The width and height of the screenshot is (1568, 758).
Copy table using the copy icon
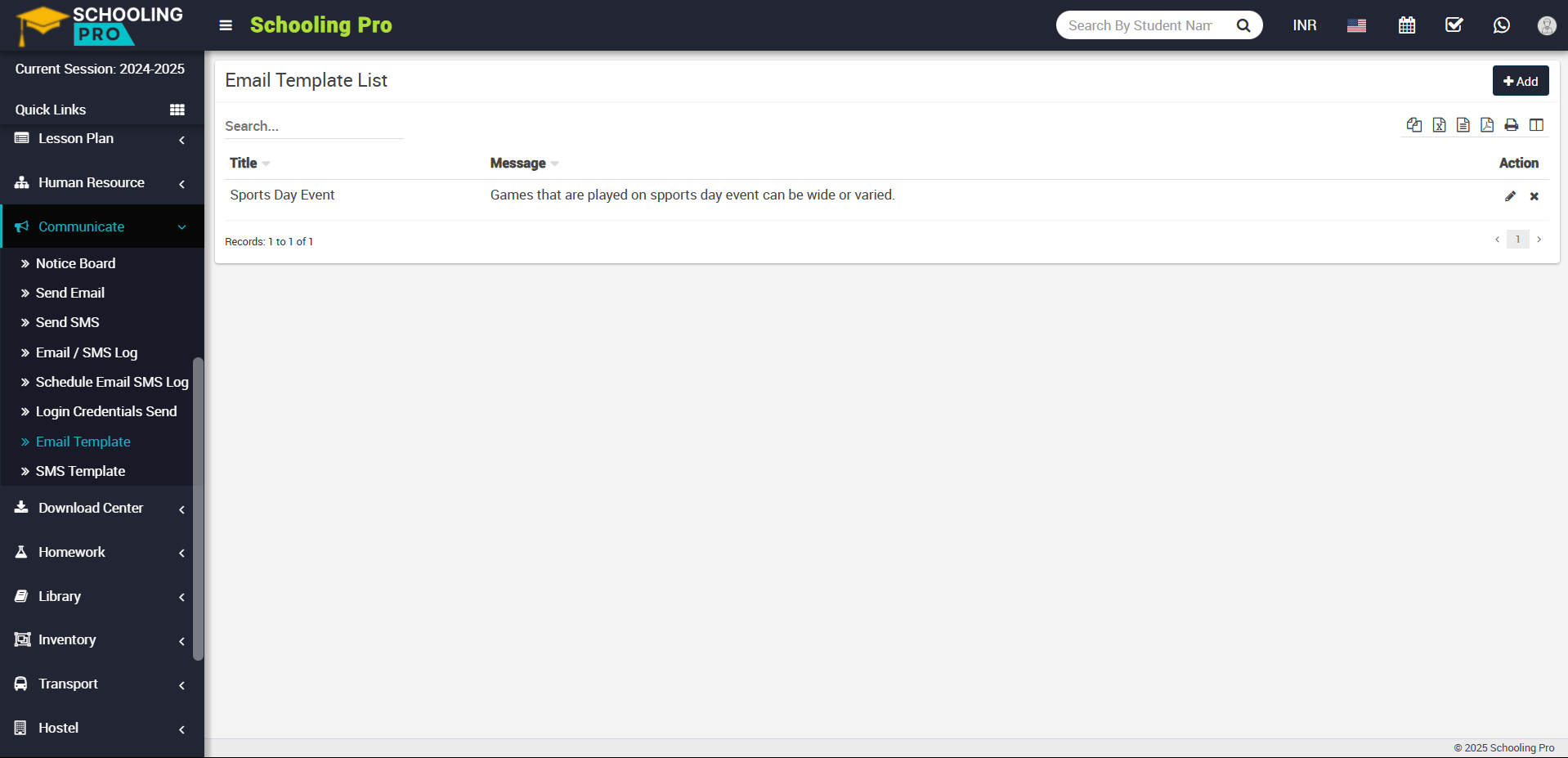pyautogui.click(x=1414, y=124)
